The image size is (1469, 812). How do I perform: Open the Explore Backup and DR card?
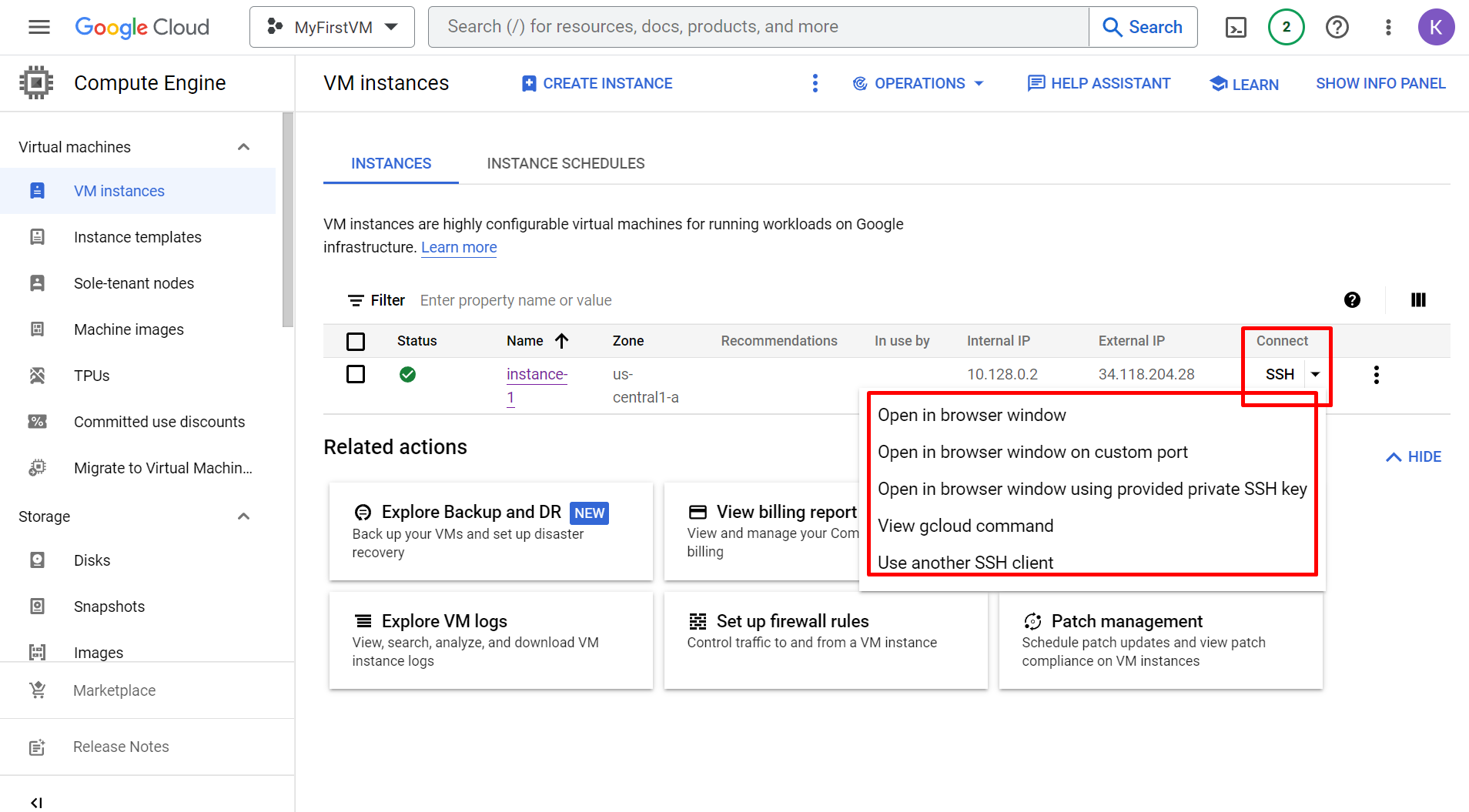(490, 531)
